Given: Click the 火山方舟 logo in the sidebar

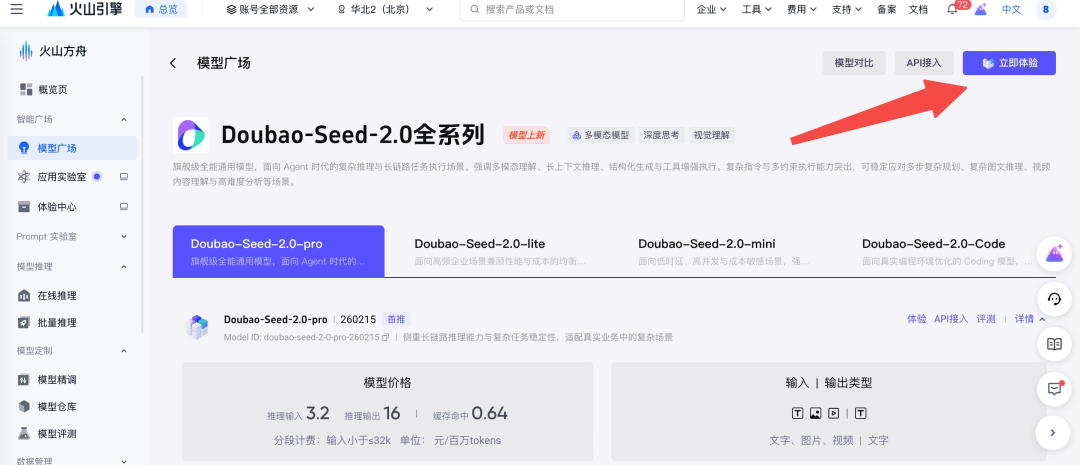Looking at the screenshot, I should click(x=54, y=51).
